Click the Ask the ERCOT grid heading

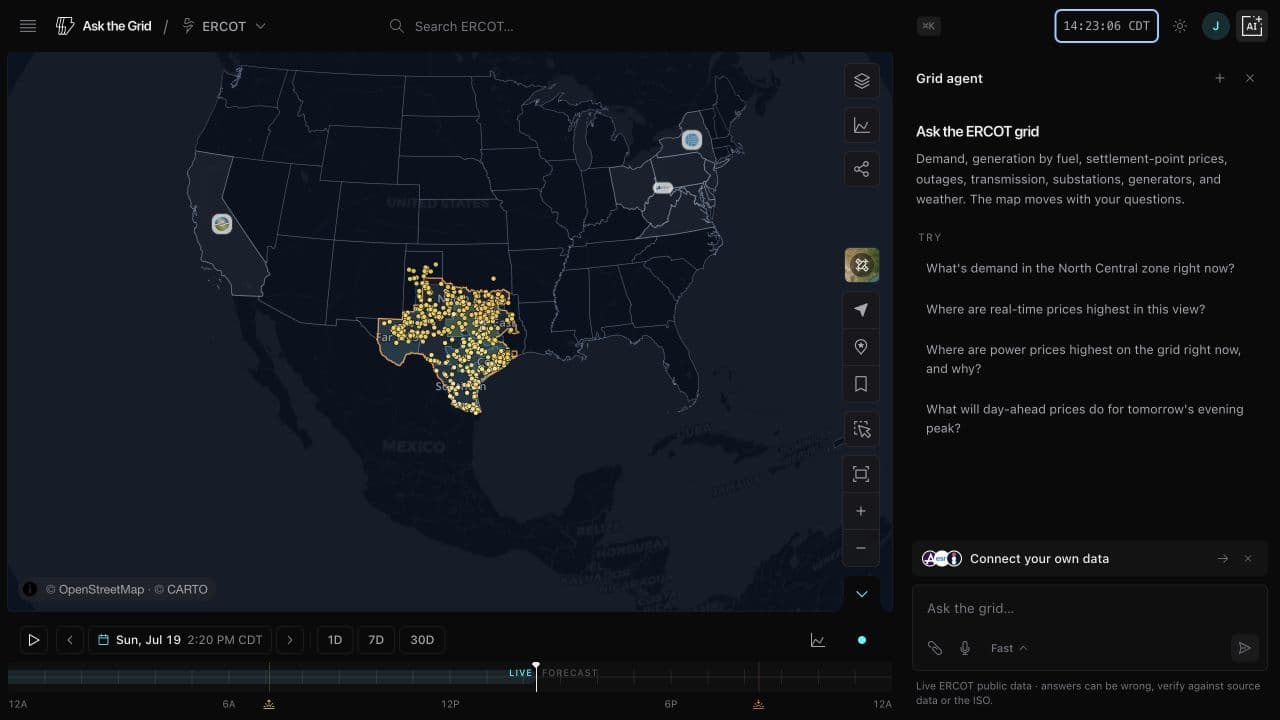tap(977, 131)
